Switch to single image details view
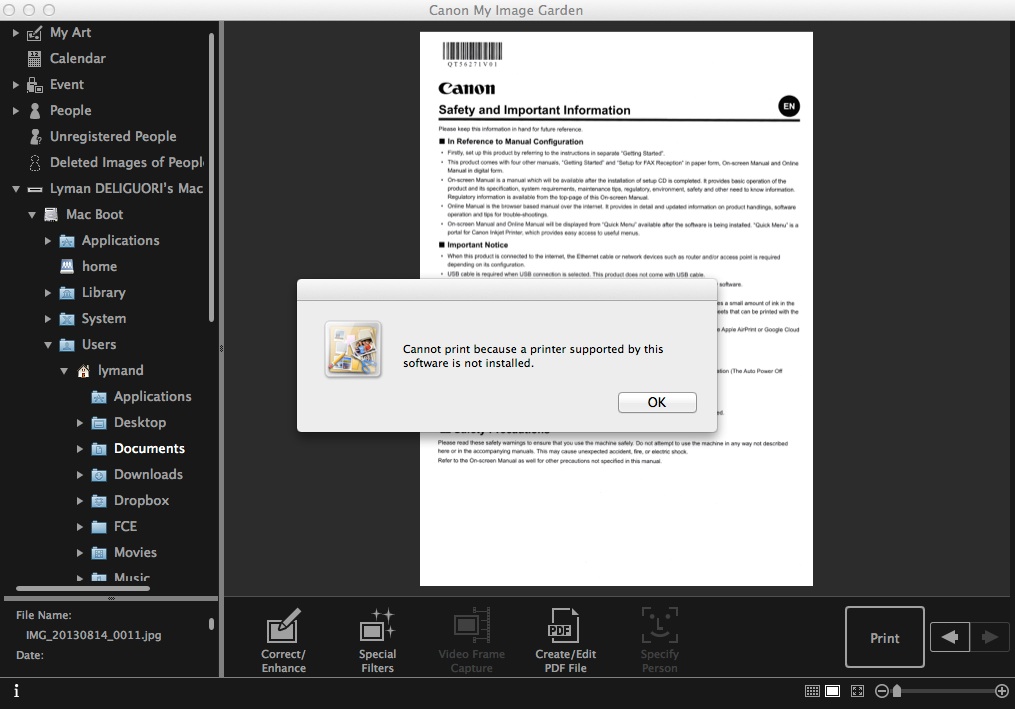The height and width of the screenshot is (709, 1015). [x=832, y=691]
